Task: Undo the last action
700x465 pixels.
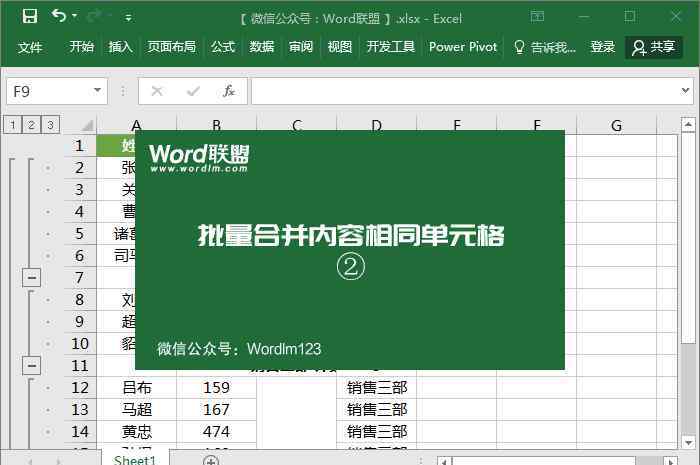Action: tap(58, 17)
